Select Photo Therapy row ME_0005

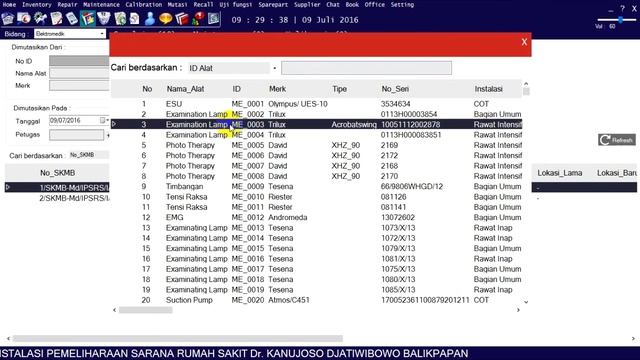(316, 145)
